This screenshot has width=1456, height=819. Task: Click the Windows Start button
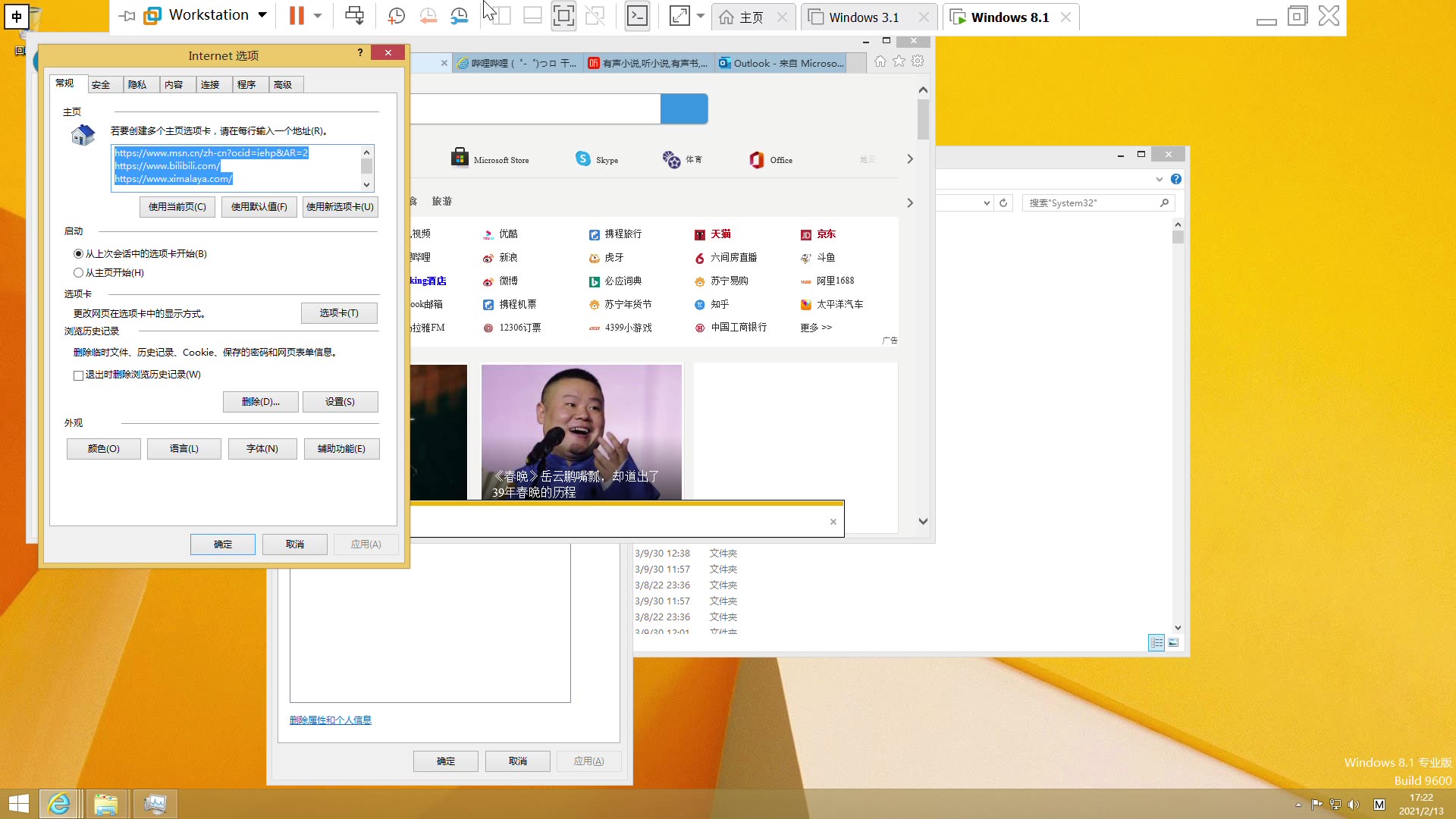[x=18, y=804]
